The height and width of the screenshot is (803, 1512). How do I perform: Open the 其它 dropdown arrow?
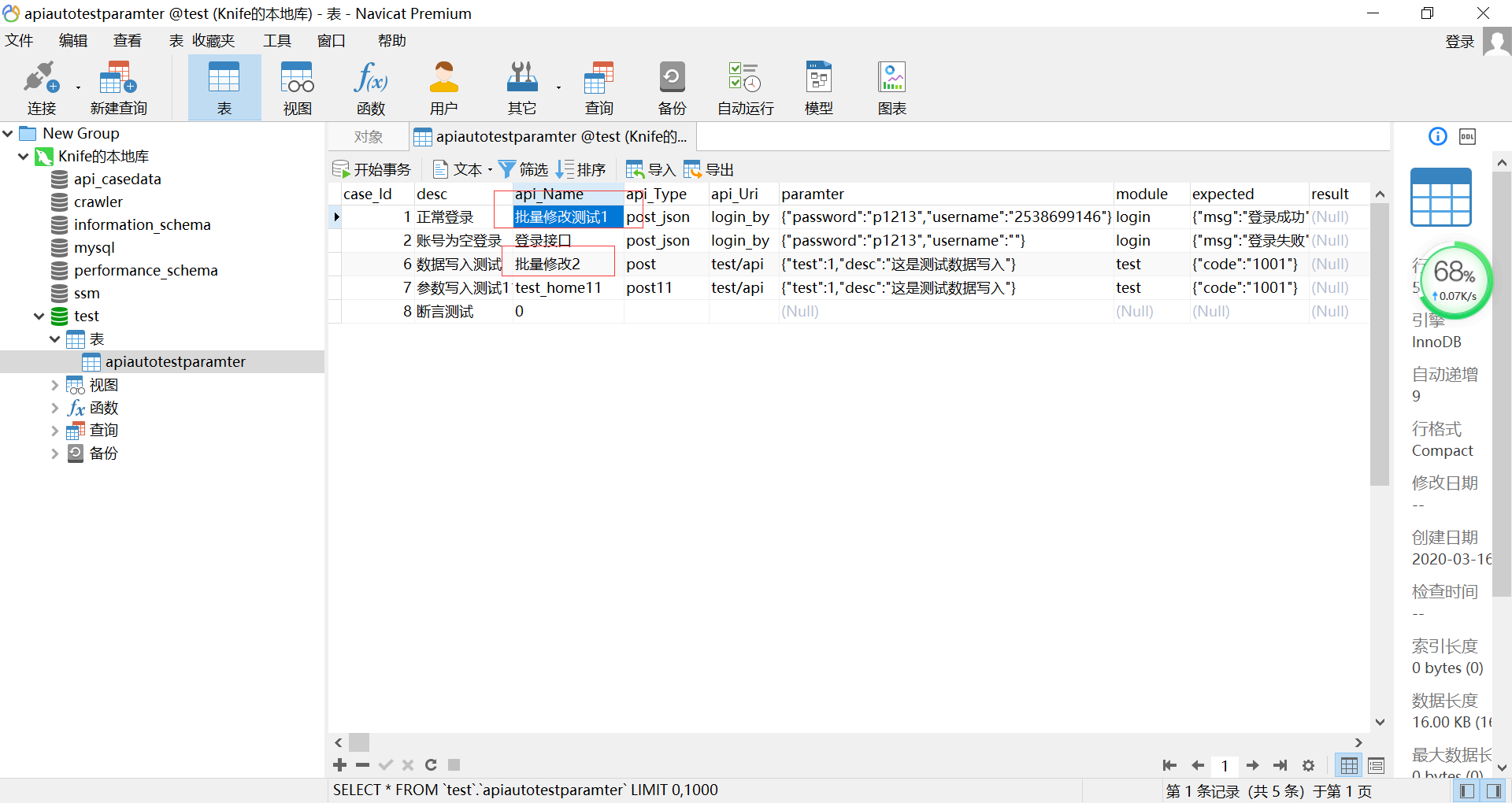(558, 87)
